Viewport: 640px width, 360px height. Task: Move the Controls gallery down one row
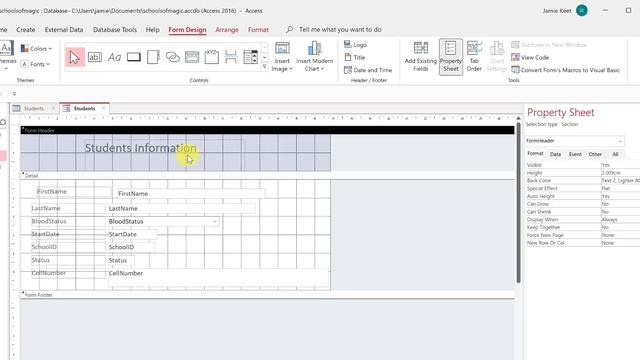coord(264,58)
